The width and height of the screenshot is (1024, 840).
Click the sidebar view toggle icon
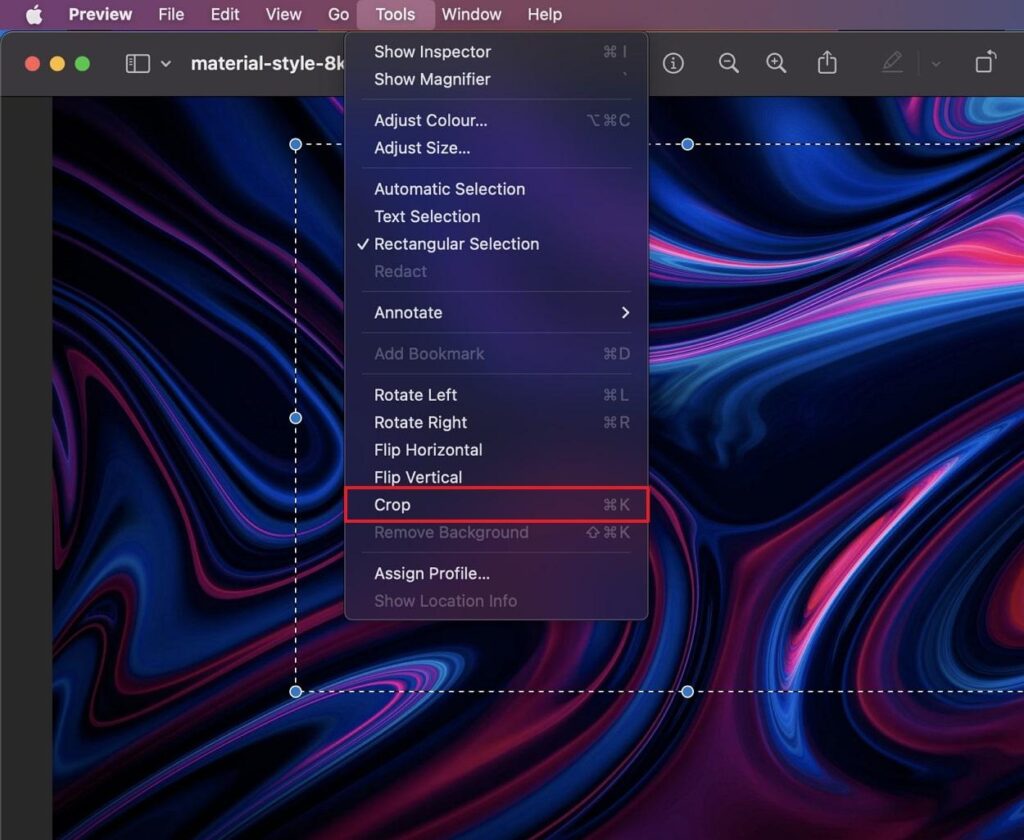(138, 63)
